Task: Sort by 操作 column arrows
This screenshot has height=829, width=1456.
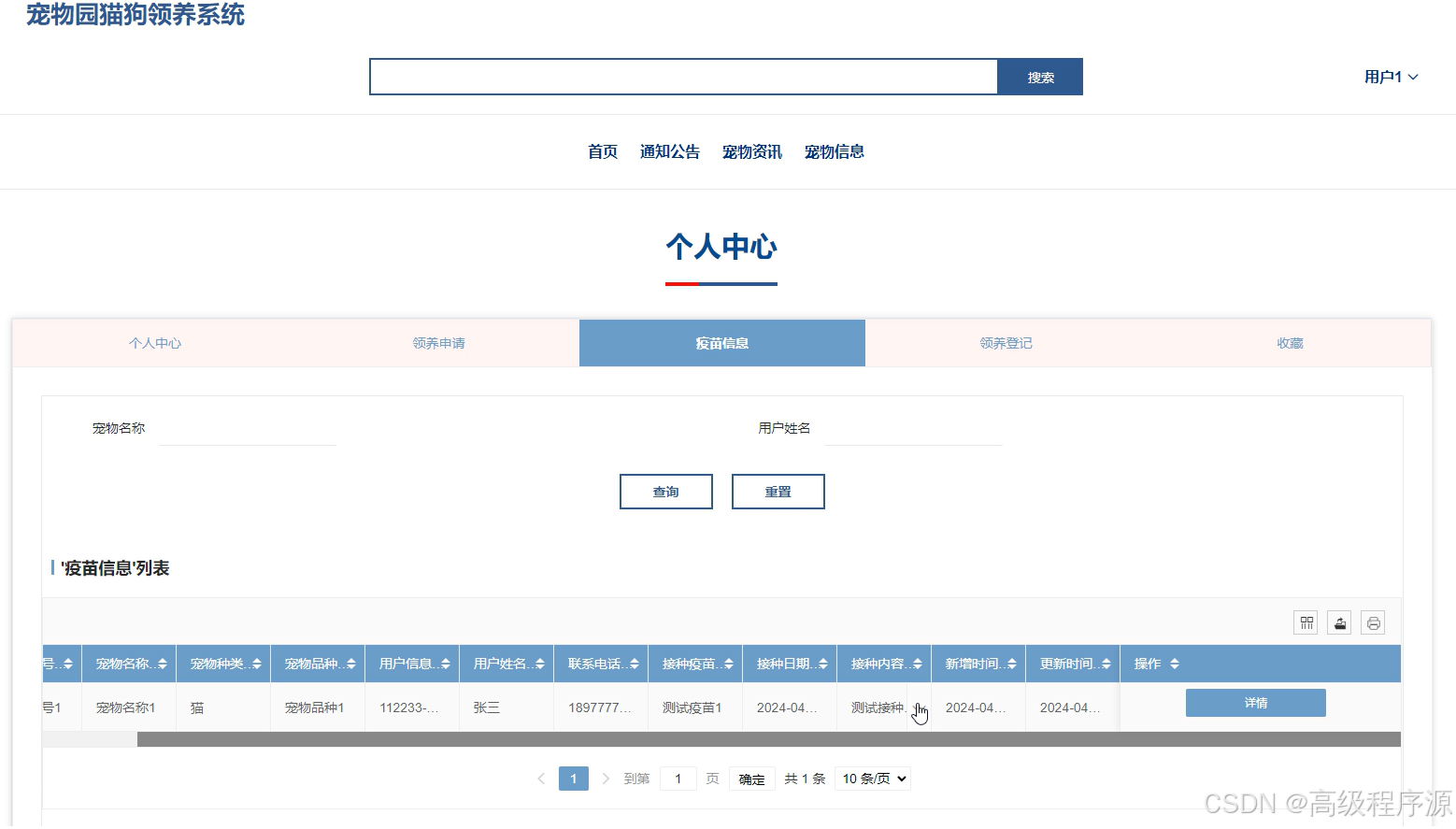Action: tap(1175, 664)
